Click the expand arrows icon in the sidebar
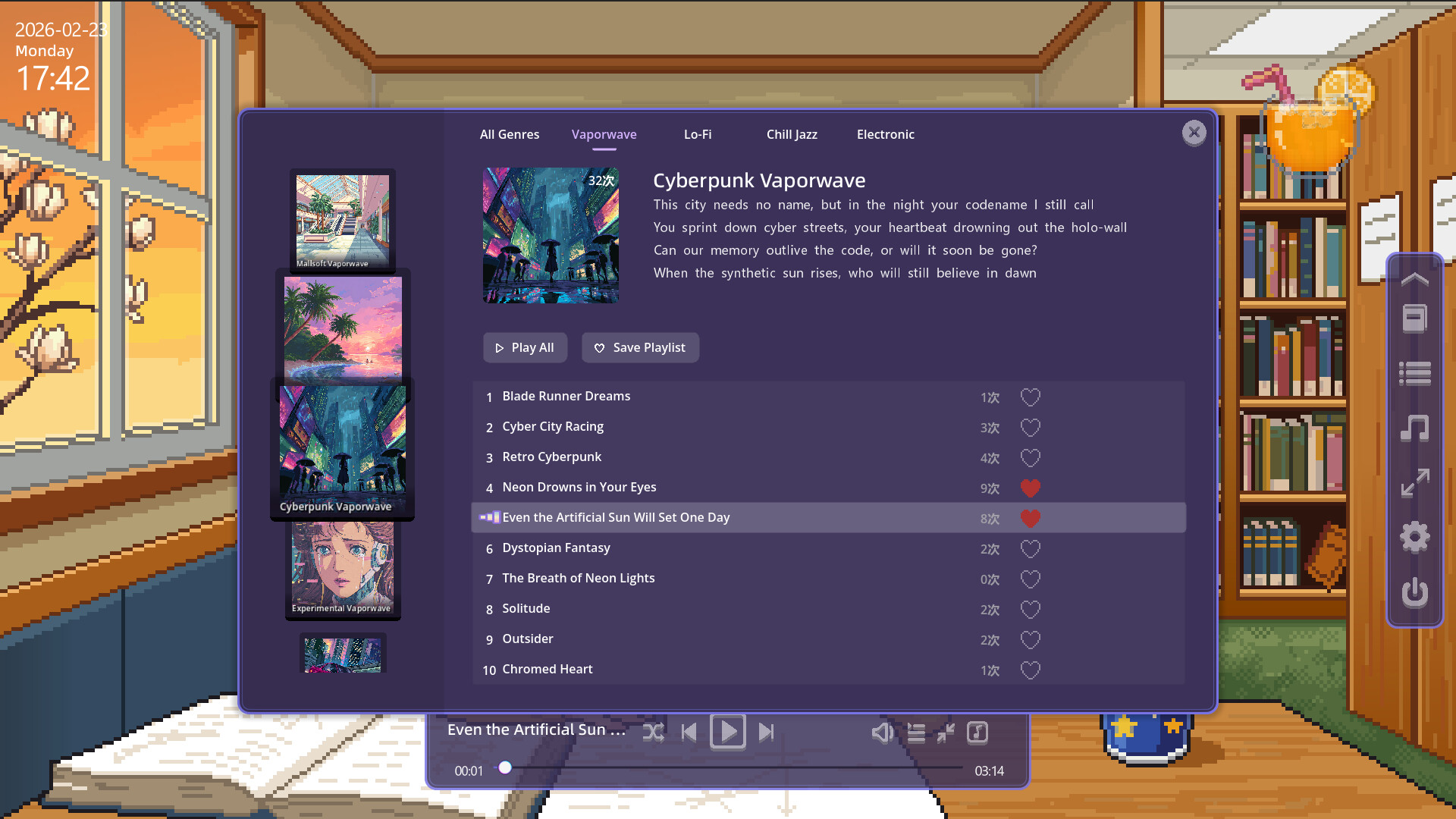 pos(1414,483)
